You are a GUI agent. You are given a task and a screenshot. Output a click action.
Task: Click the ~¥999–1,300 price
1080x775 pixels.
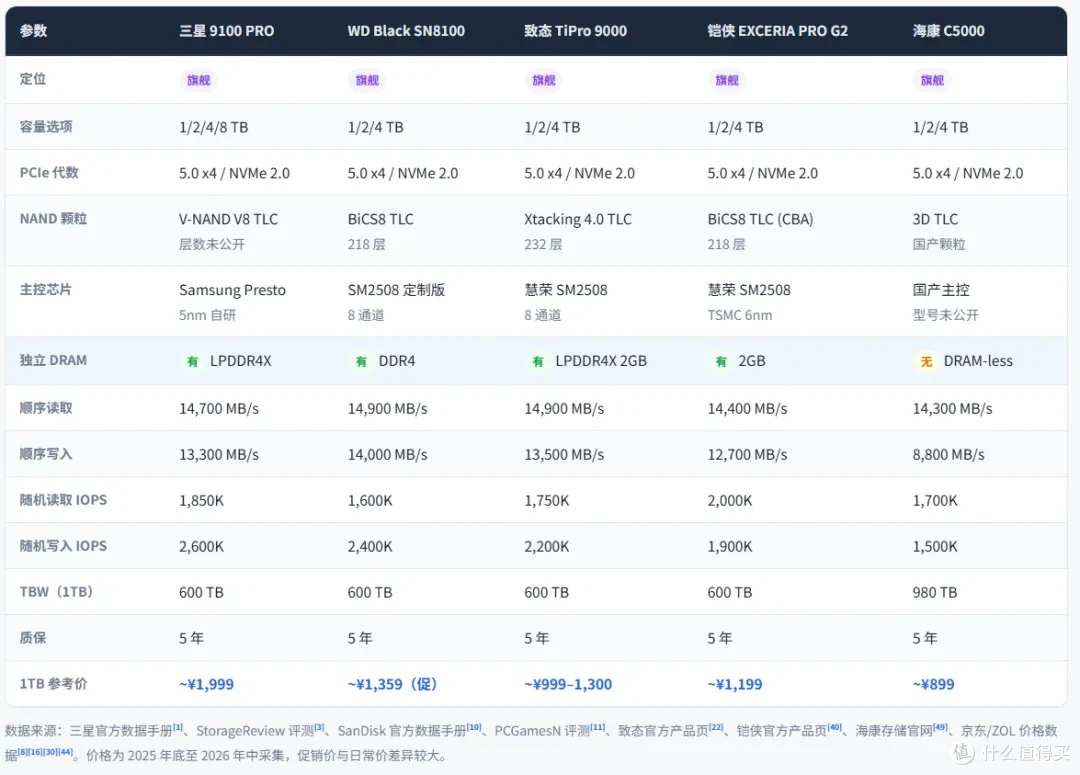[568, 684]
